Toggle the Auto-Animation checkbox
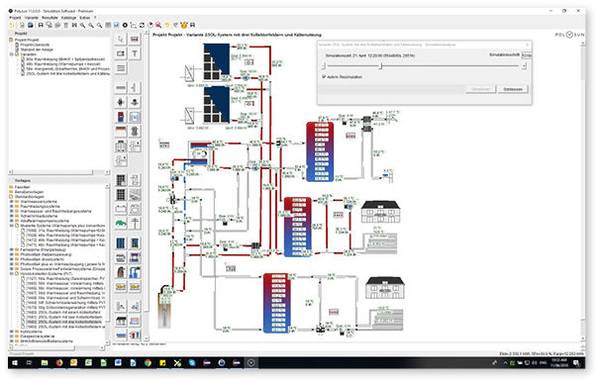This screenshot has height=383, width=600. (x=324, y=77)
